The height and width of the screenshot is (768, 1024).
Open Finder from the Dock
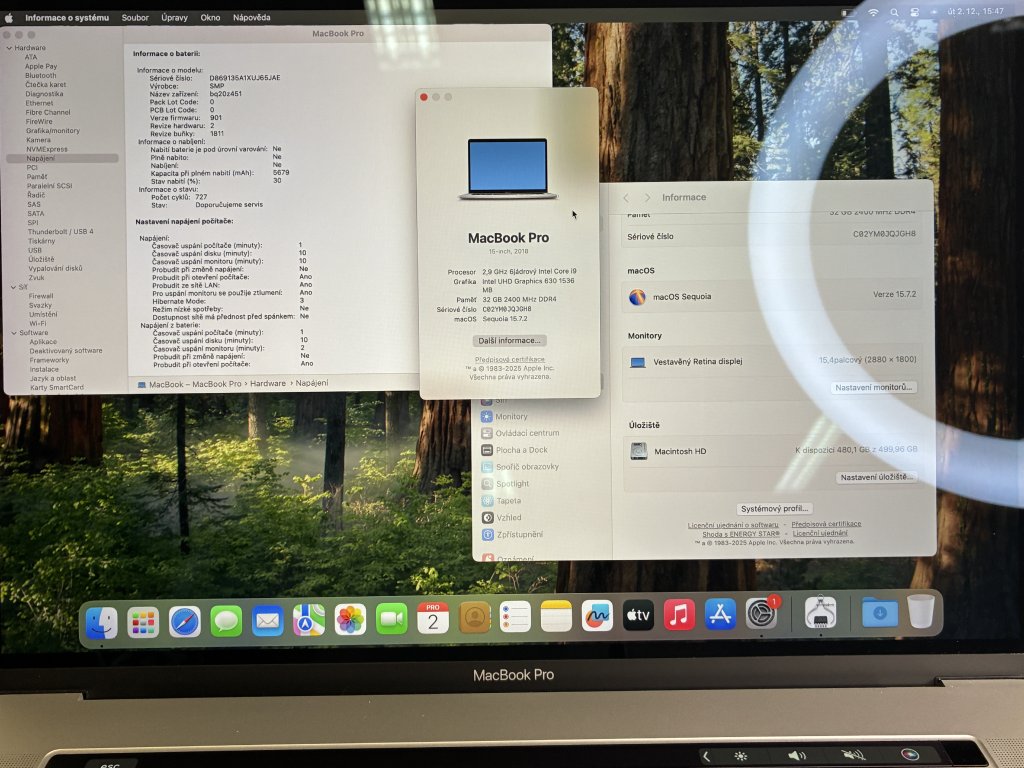tap(101, 622)
